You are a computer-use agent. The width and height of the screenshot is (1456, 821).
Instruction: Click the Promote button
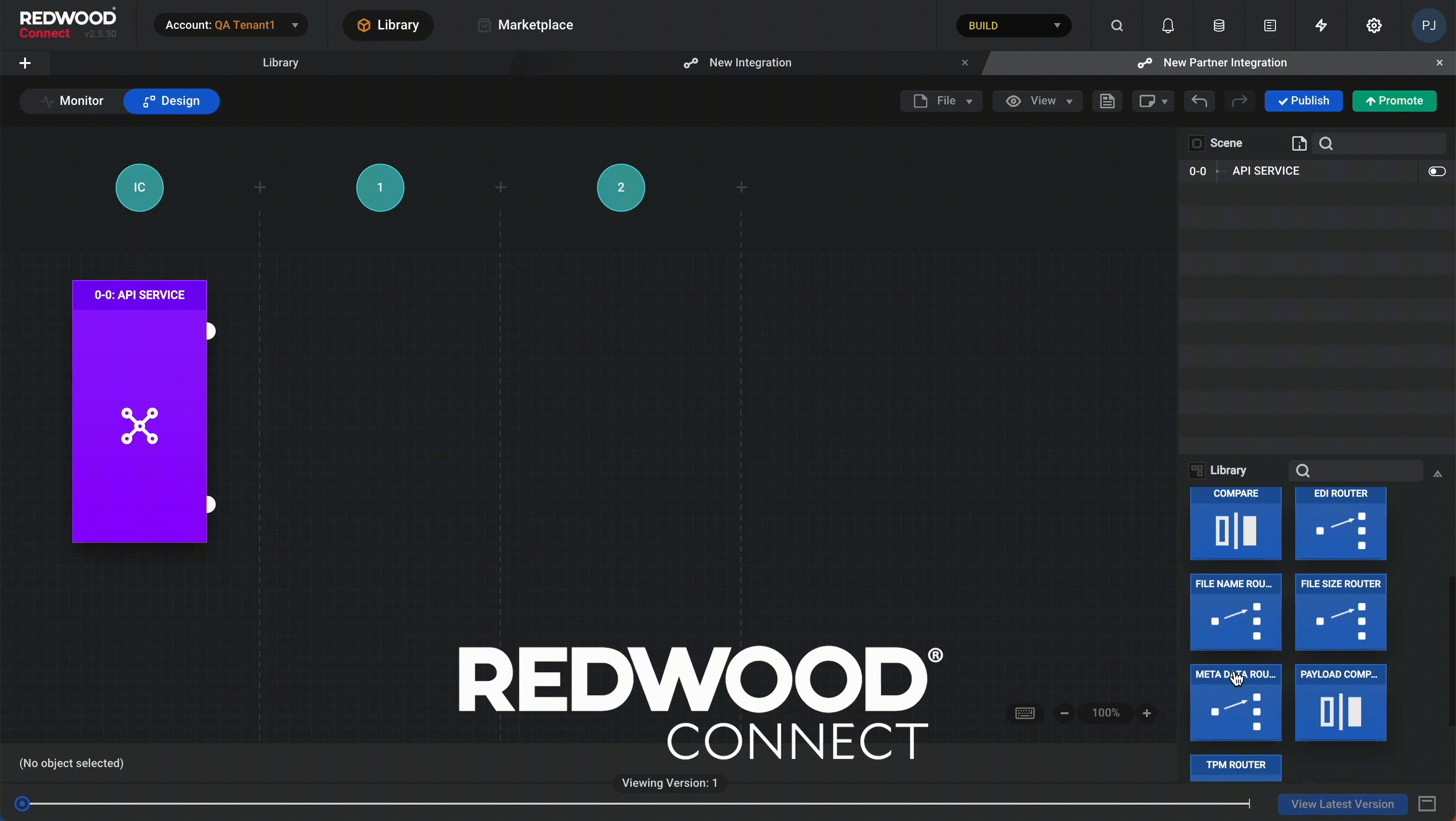point(1394,101)
